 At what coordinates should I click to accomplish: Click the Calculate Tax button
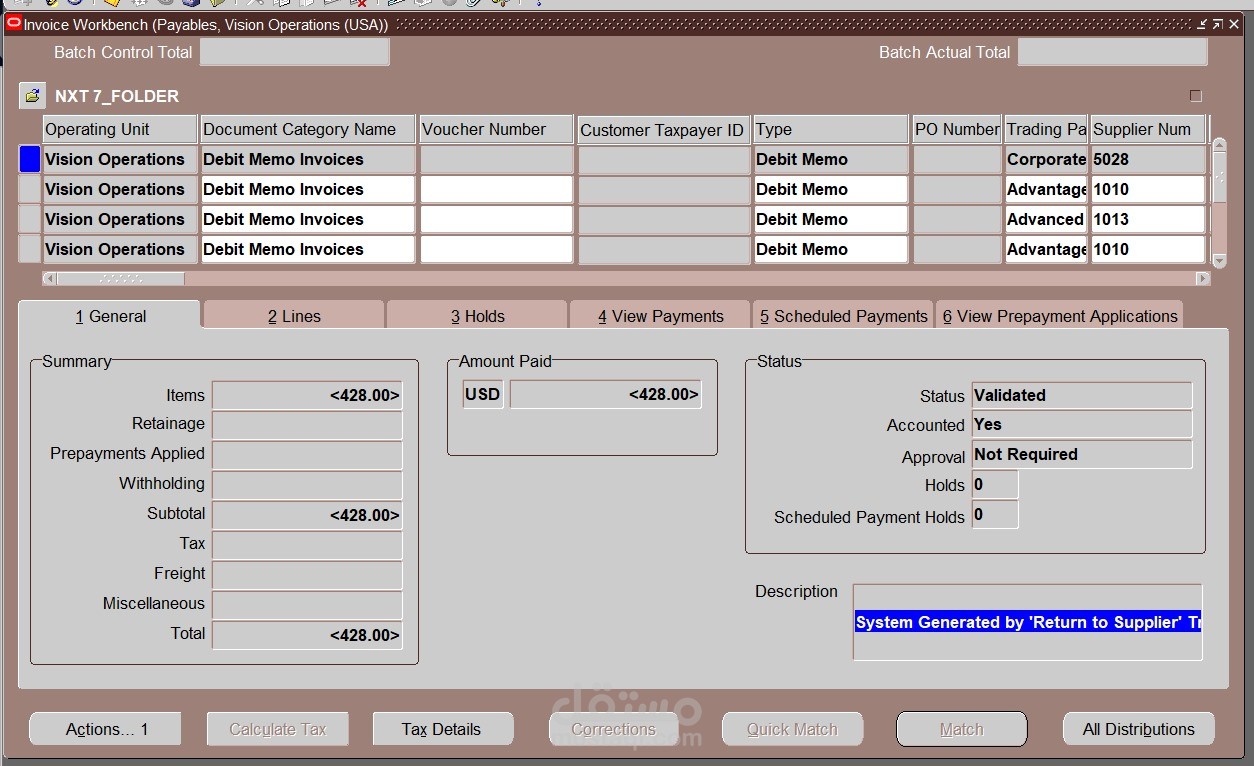pos(278,729)
